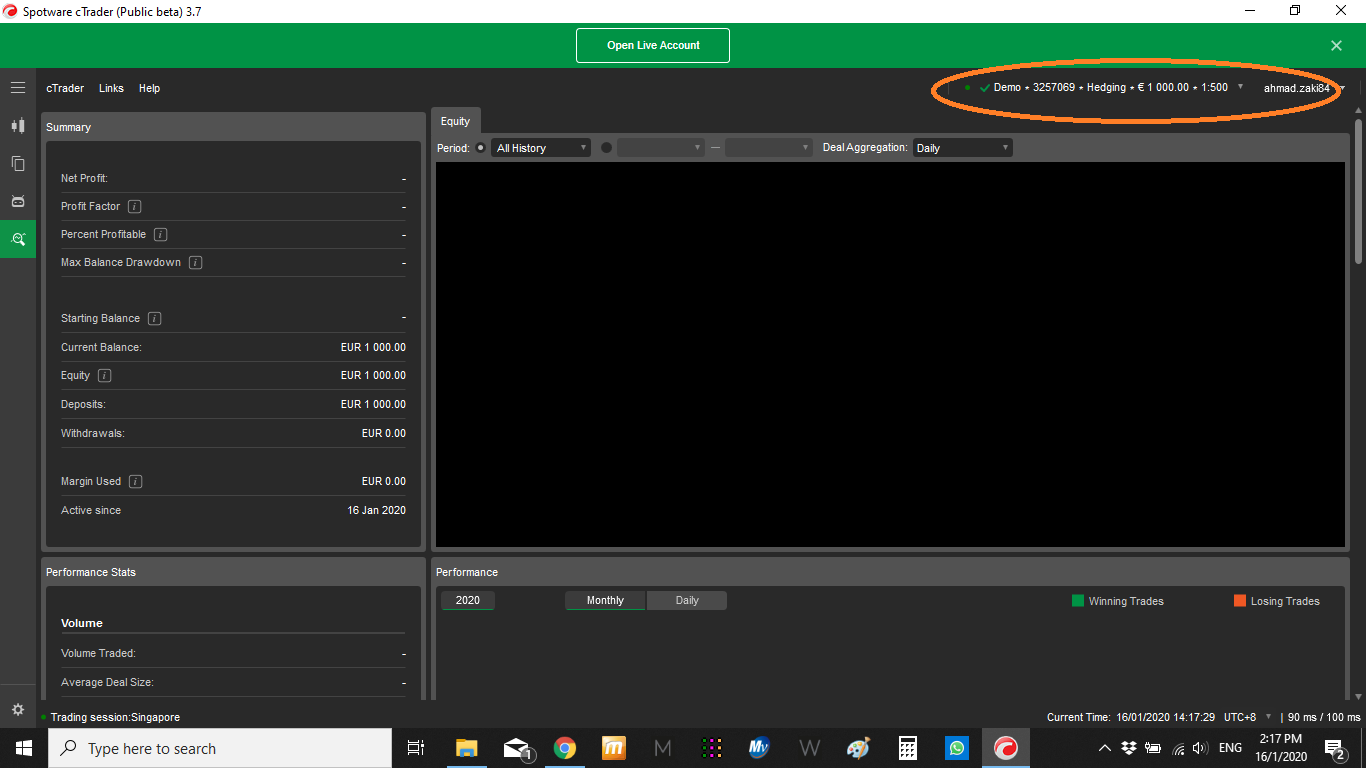Click the main vertical scrollbar

1358,190
